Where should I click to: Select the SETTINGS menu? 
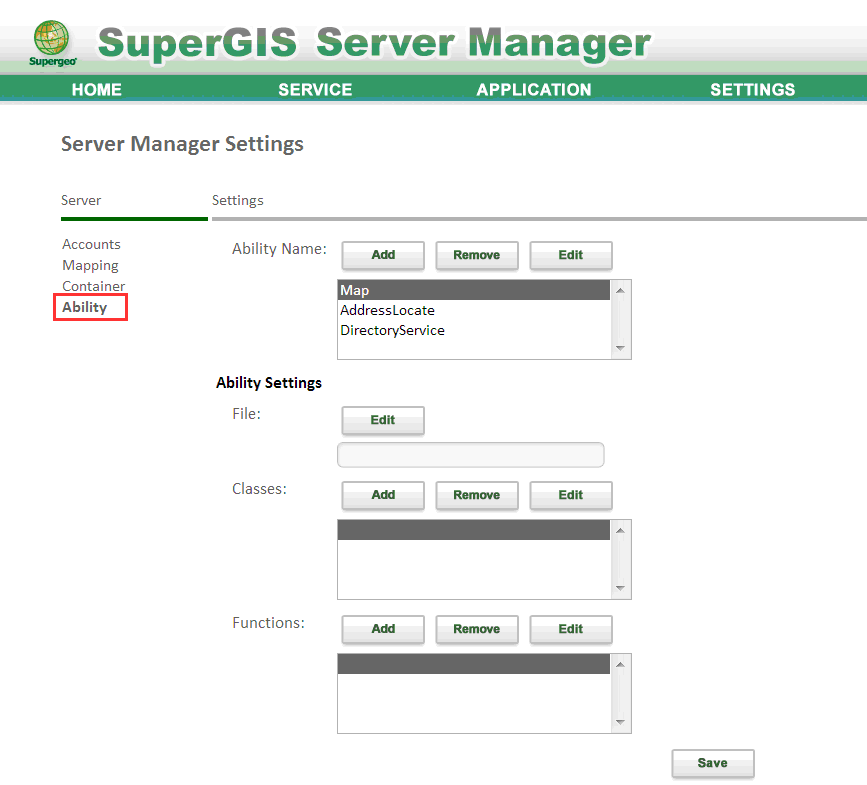(752, 90)
